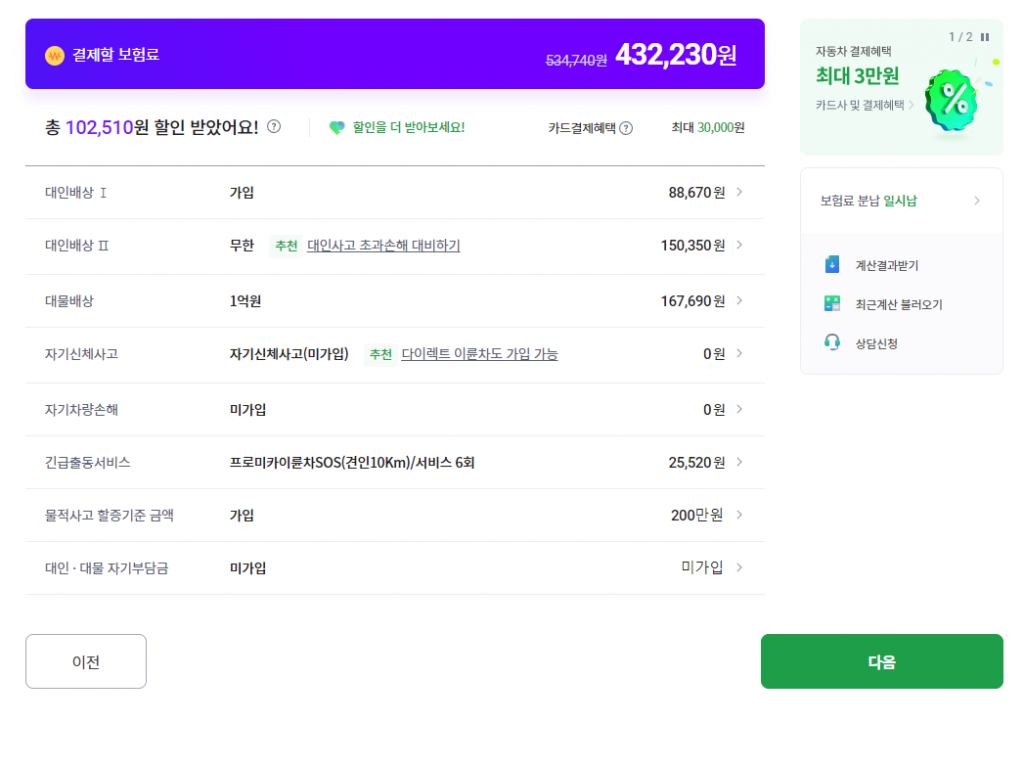Open the 다이렉트 이륜차도 가입 가능 link
The image size is (1024, 768).
(479, 354)
